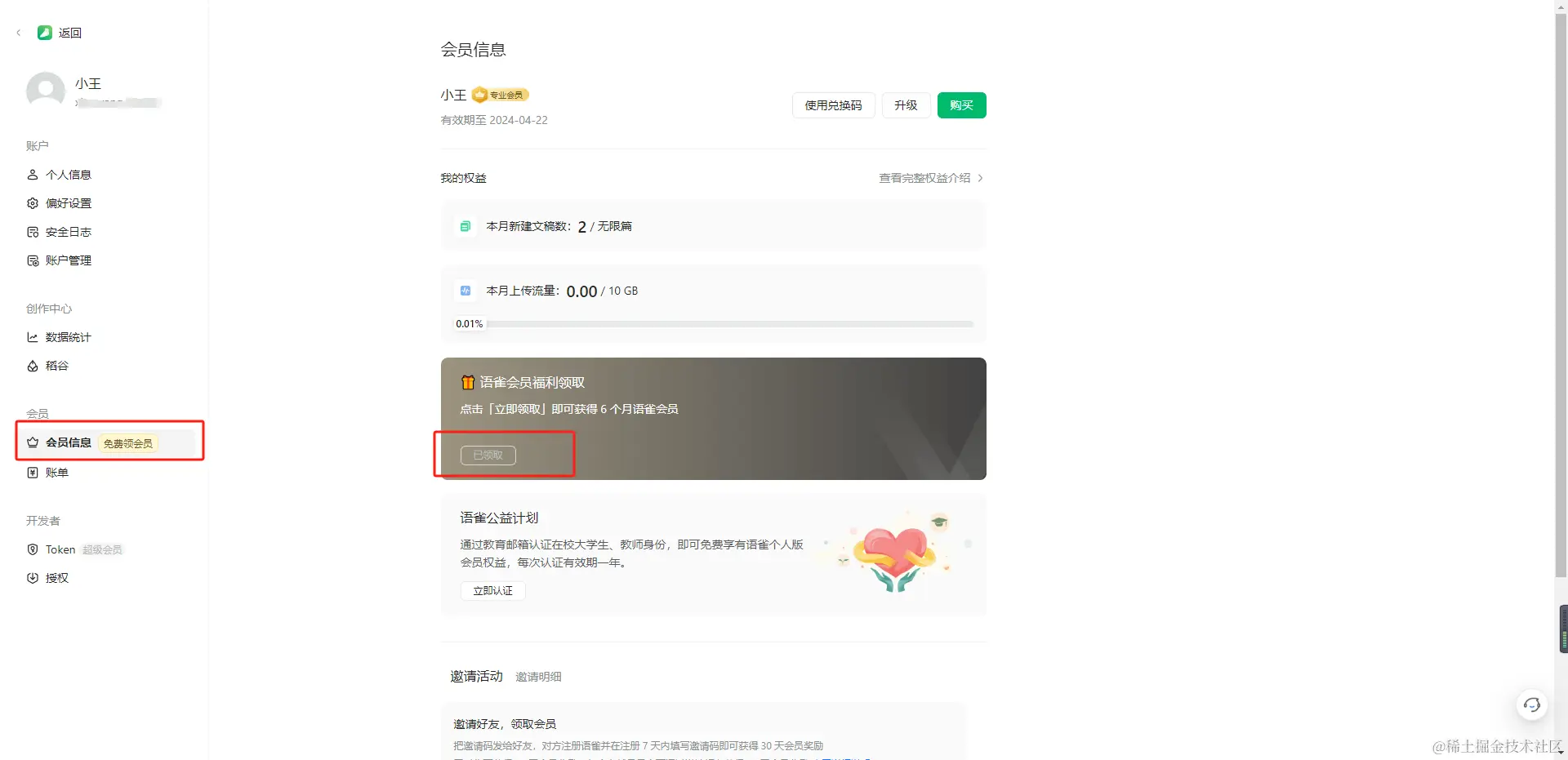Click the green document icon beside 本月新建文稿数
Viewport: 1568px width, 760px height.
(465, 226)
